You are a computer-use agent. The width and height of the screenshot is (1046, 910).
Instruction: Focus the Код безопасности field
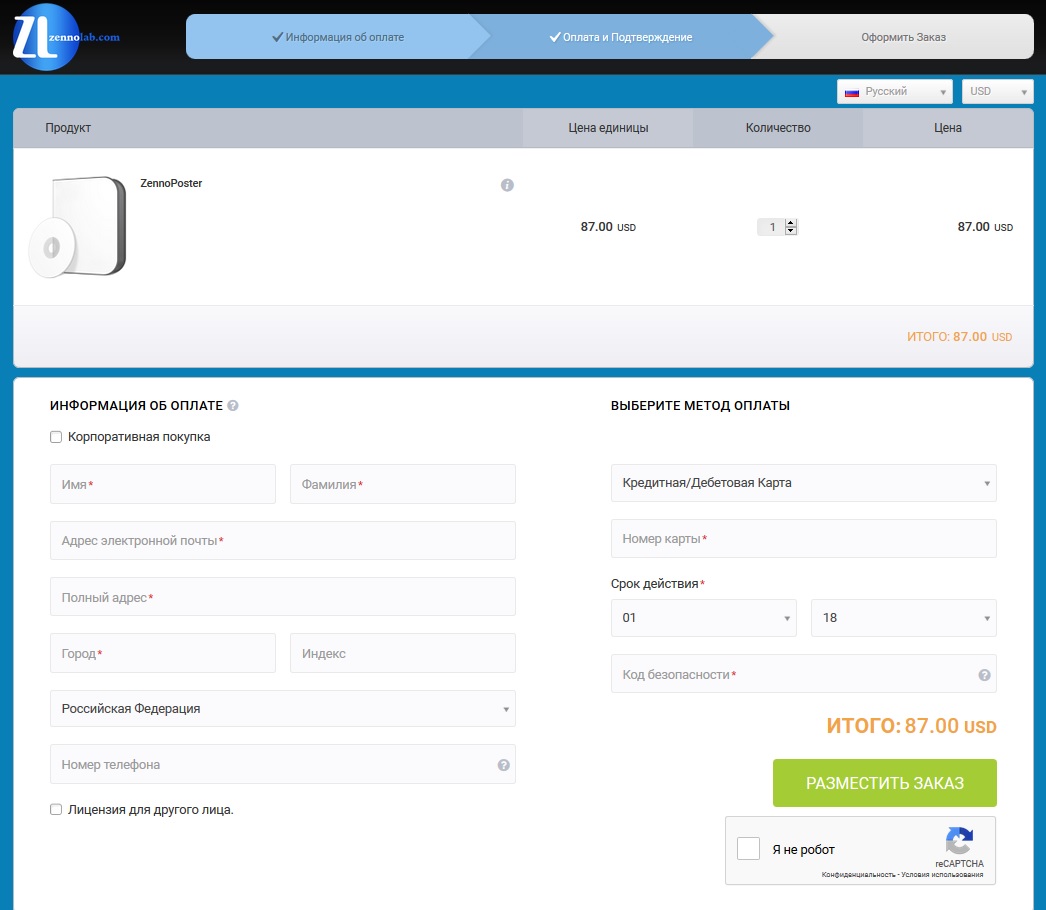[804, 674]
